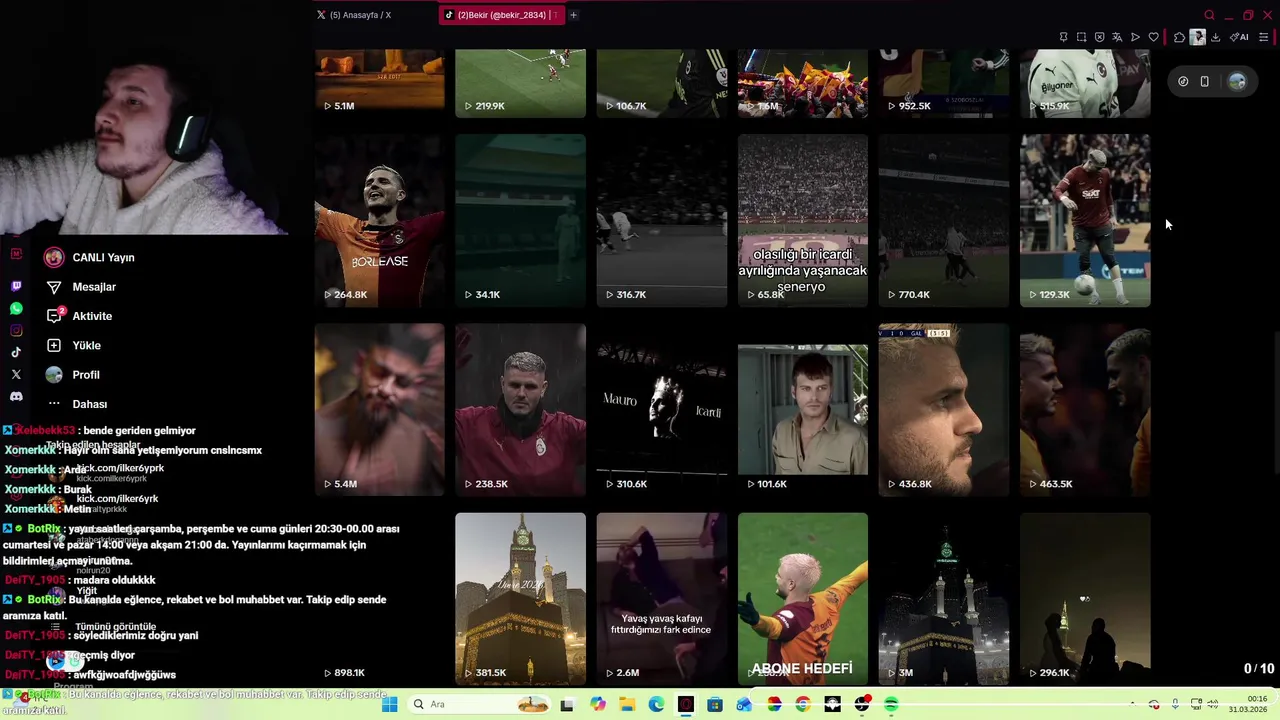Image resolution: width=1280 pixels, height=720 pixels.
Task: Open video with 238.5K views
Action: (x=520, y=409)
